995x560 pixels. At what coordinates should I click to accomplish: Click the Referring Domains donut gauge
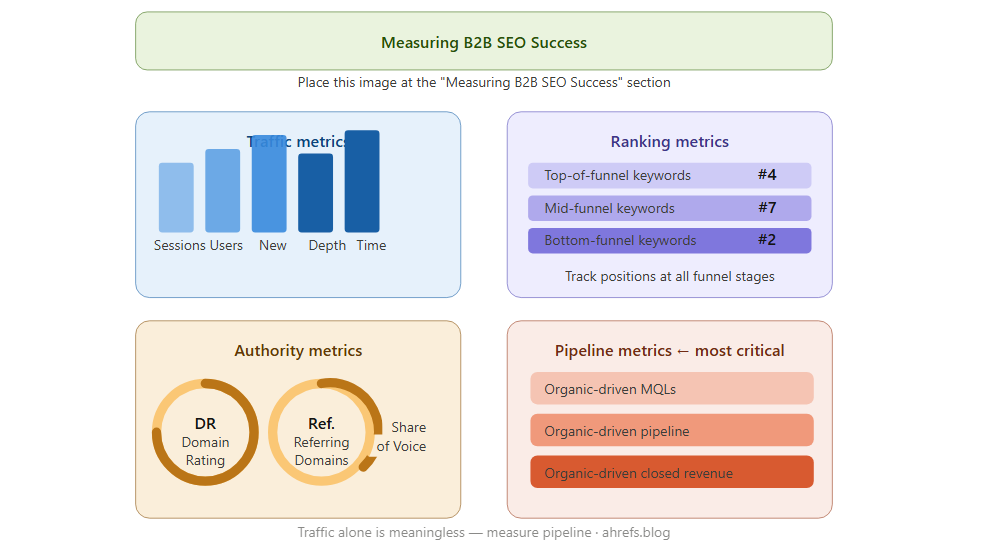(322, 432)
